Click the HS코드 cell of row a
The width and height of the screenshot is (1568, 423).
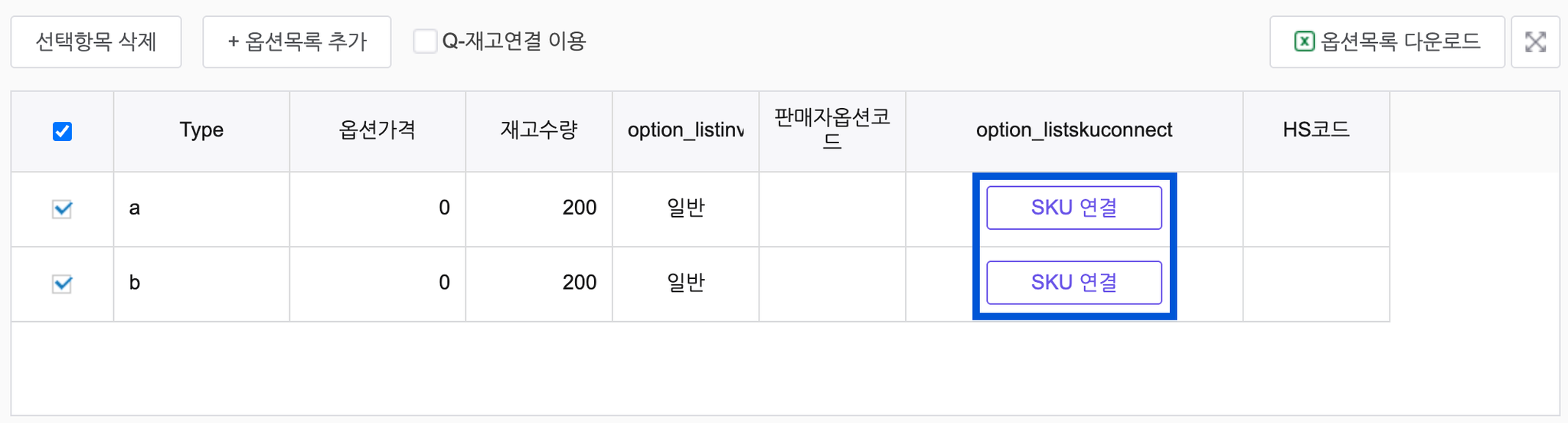coord(1316,208)
